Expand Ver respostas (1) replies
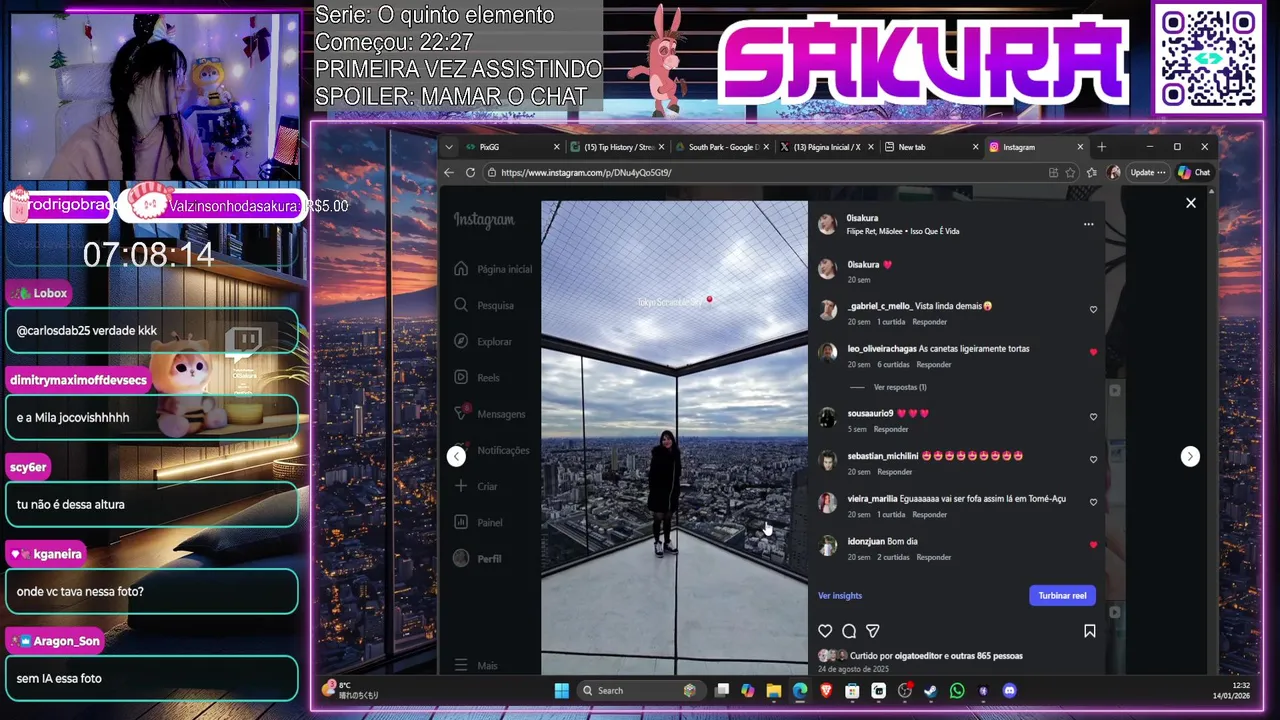The image size is (1280, 720). pos(900,387)
